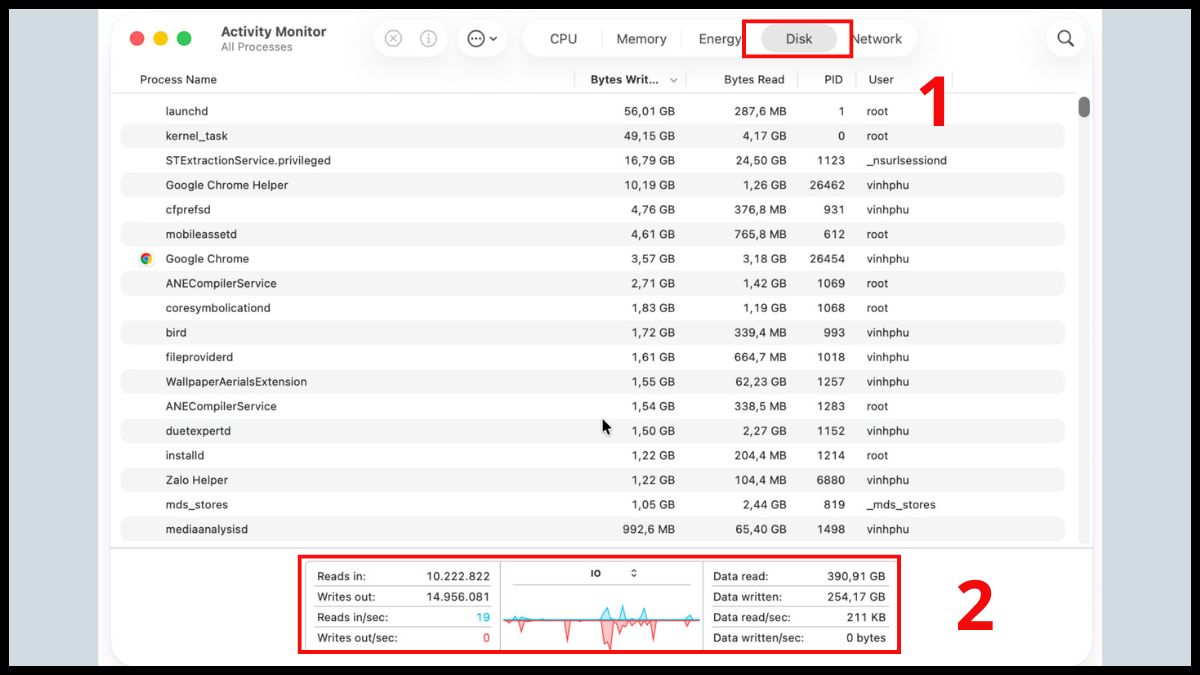Toggle sort order on Bytes Written column

pyautogui.click(x=632, y=80)
